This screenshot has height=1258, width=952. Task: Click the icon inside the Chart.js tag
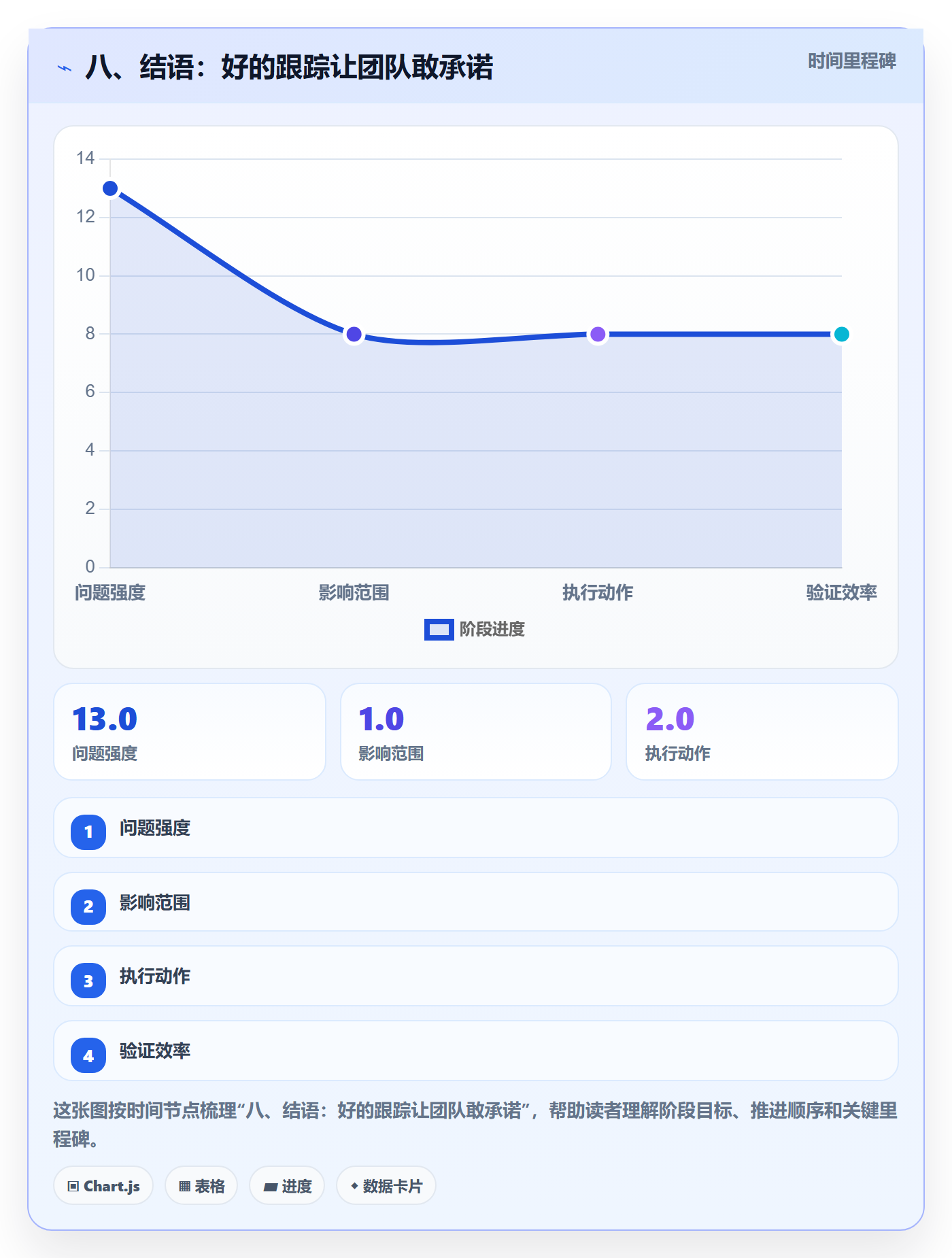73,1186
